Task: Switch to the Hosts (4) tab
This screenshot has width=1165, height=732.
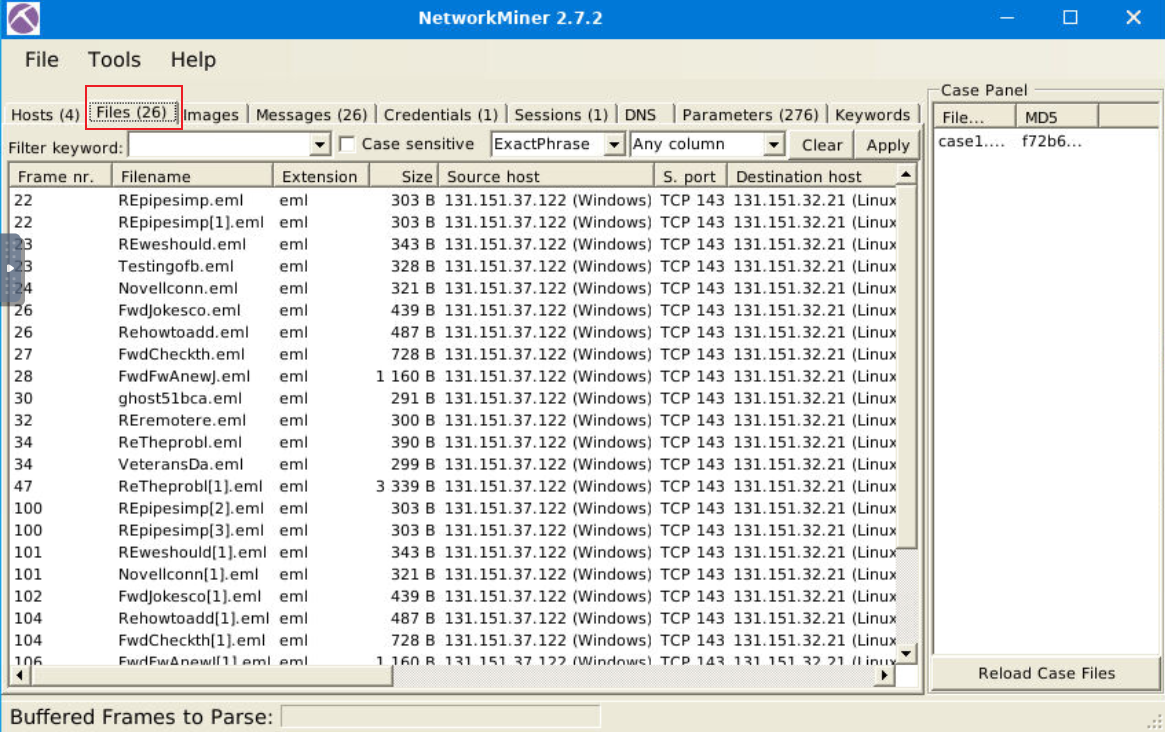Action: pyautogui.click(x=45, y=114)
